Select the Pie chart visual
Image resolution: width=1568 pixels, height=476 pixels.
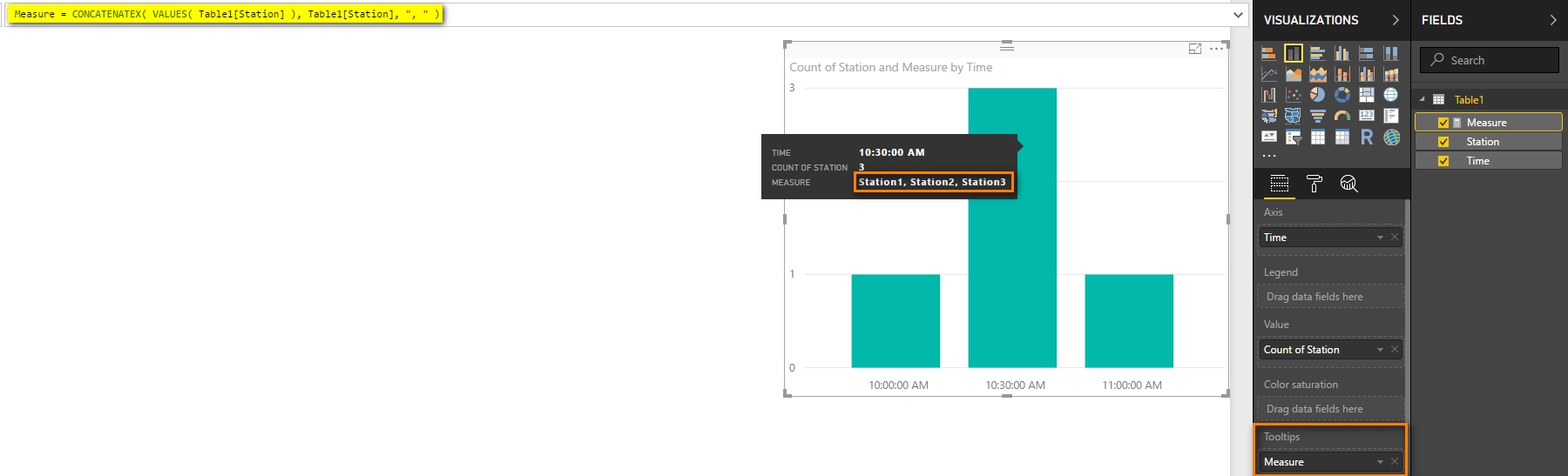1318,95
